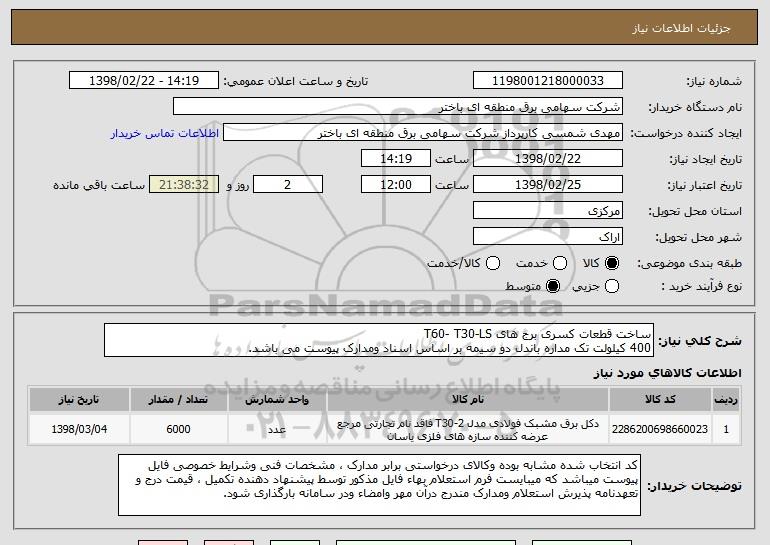Select the جزیی purchase type radio

(612, 286)
